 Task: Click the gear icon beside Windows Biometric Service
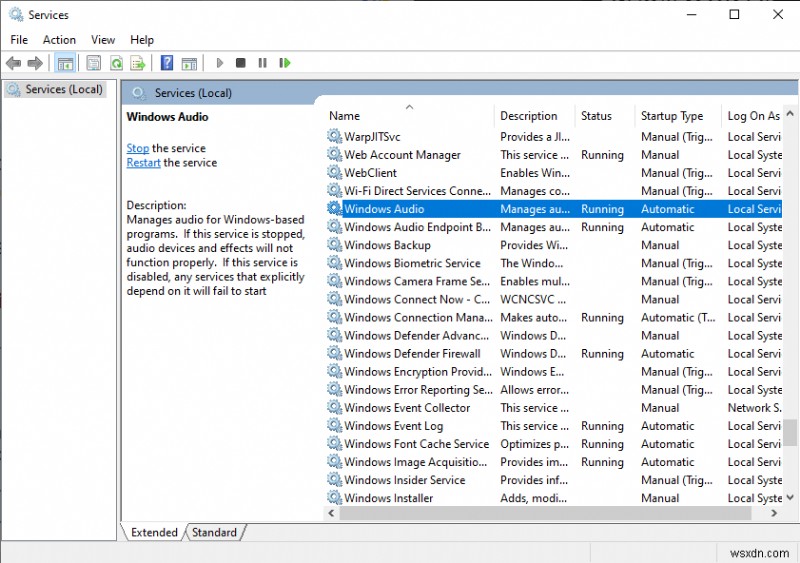click(334, 263)
